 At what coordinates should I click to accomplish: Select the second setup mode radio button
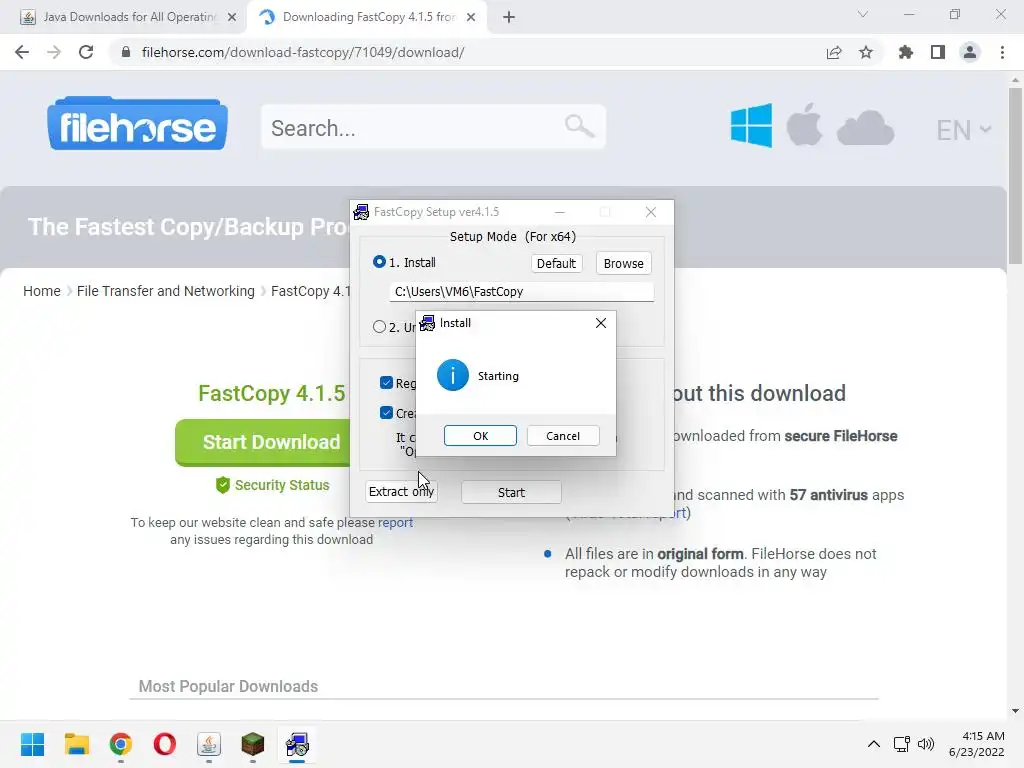379,327
